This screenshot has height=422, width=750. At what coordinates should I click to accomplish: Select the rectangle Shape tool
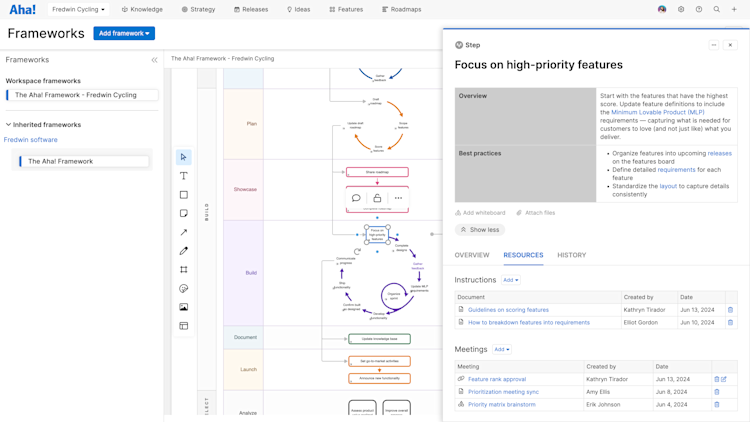(184, 195)
